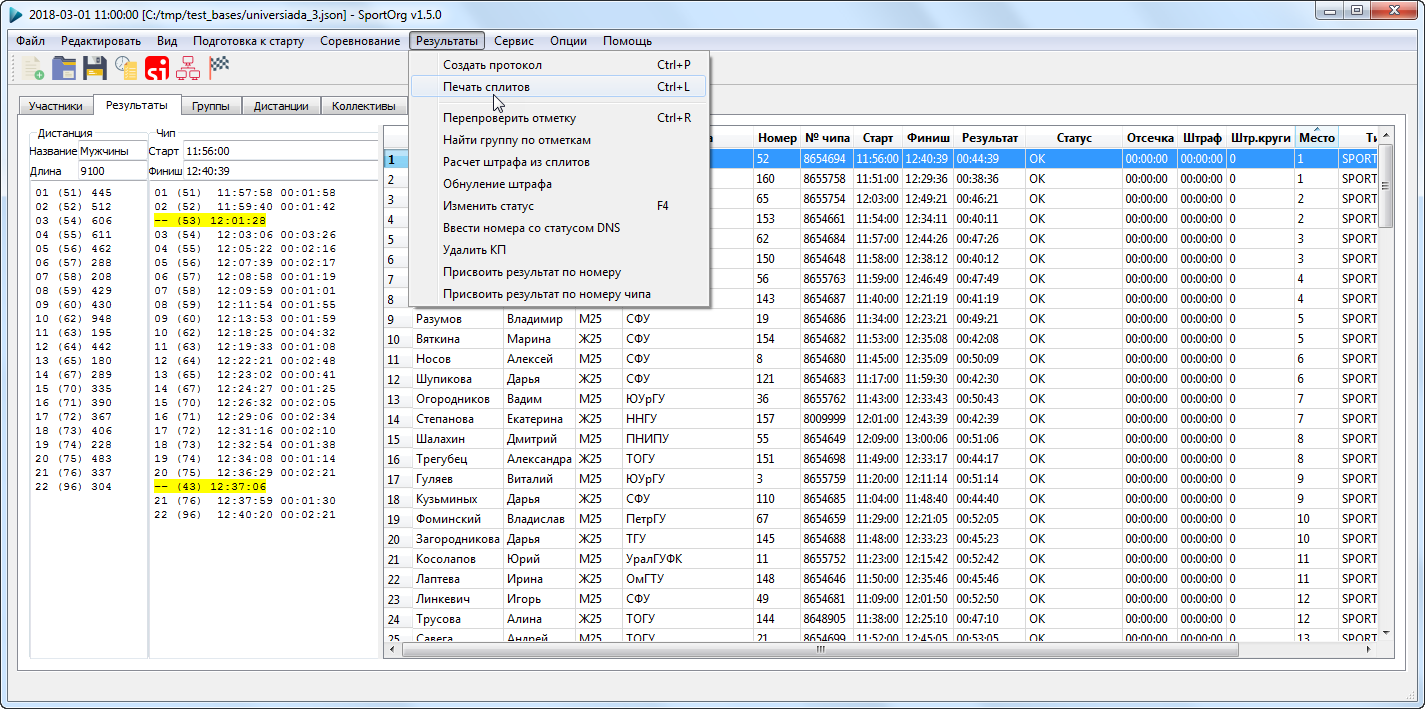The height and width of the screenshot is (709, 1425).
Task: Choose Присвоить результат по номеру
Action: 560,272
